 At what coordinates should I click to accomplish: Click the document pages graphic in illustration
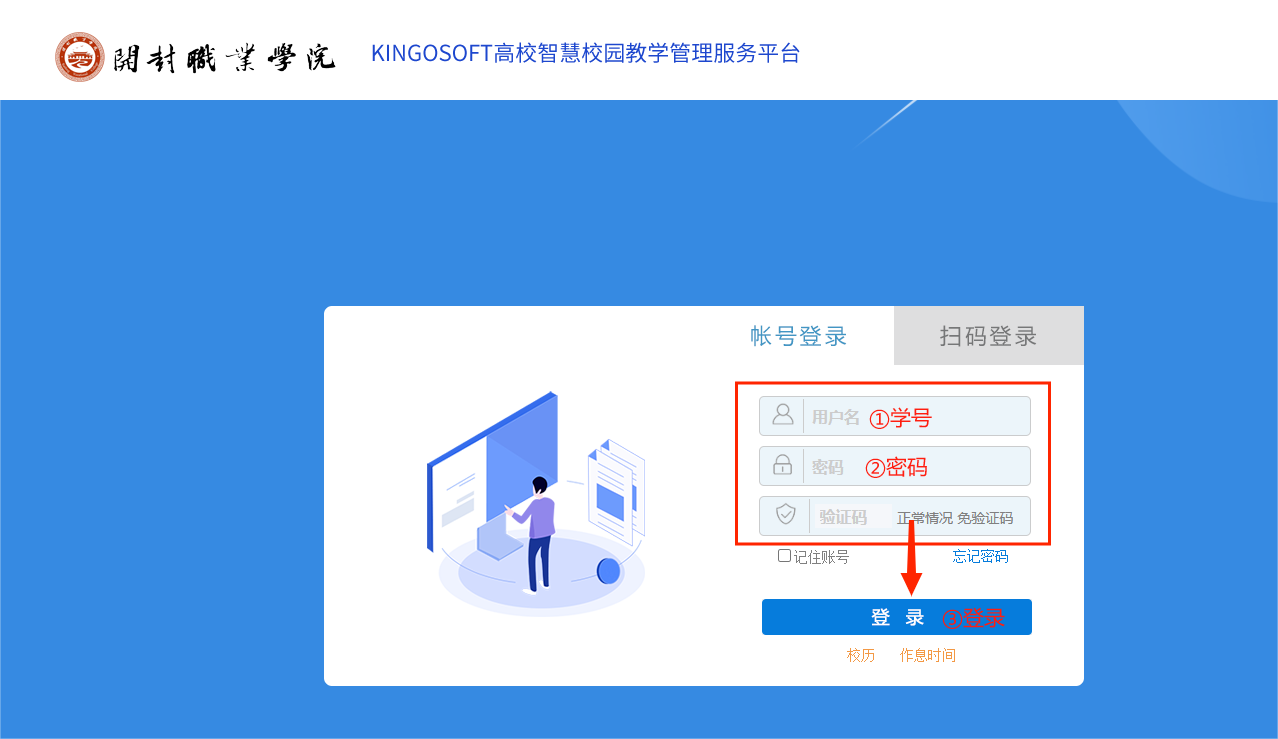coord(616,493)
